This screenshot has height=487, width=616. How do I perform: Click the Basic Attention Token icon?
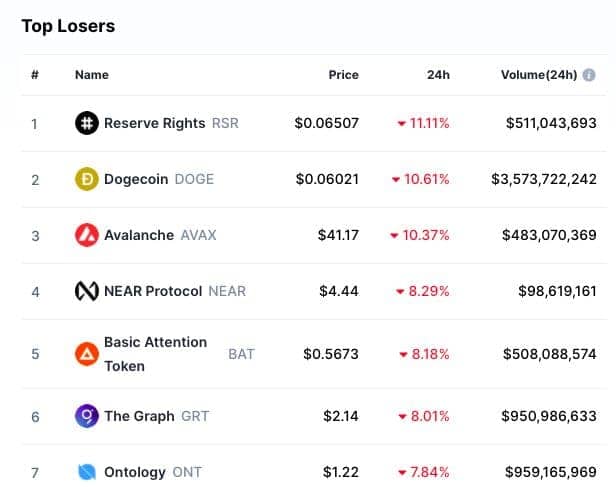(86, 354)
